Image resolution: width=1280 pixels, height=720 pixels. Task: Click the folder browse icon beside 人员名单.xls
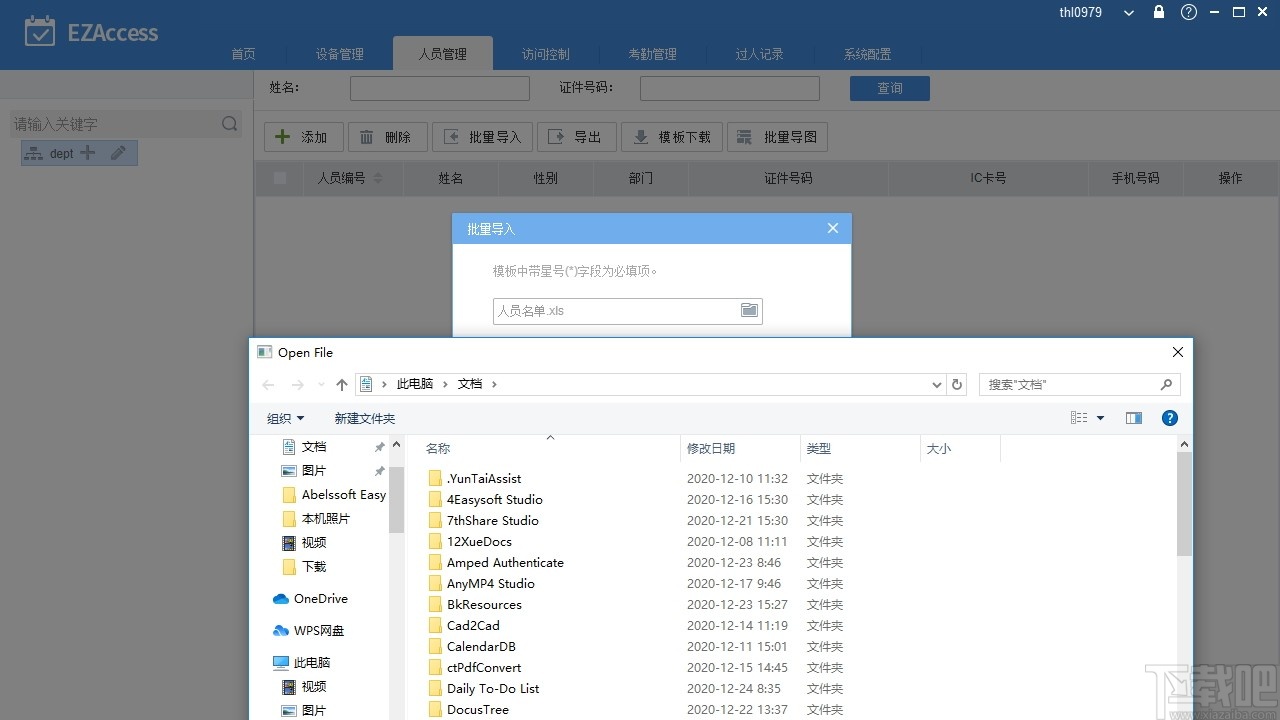coord(749,310)
